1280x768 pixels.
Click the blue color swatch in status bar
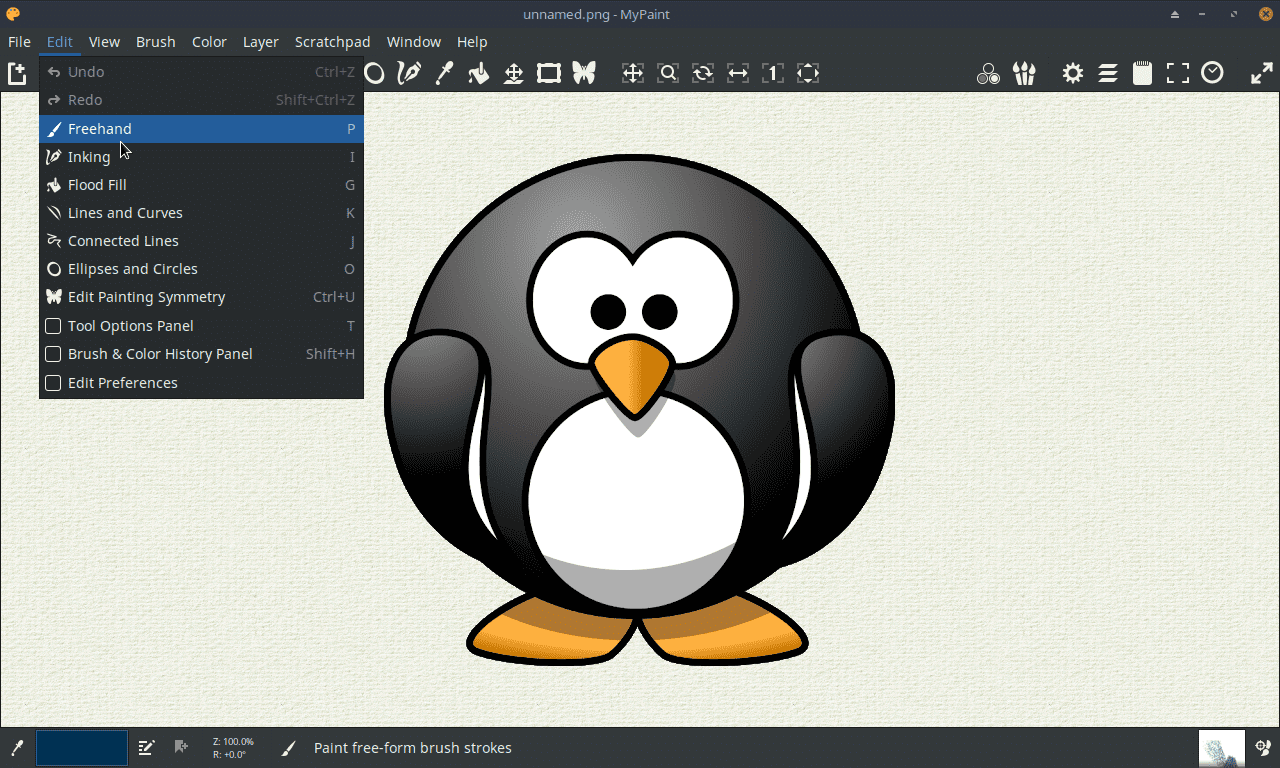tap(81, 747)
